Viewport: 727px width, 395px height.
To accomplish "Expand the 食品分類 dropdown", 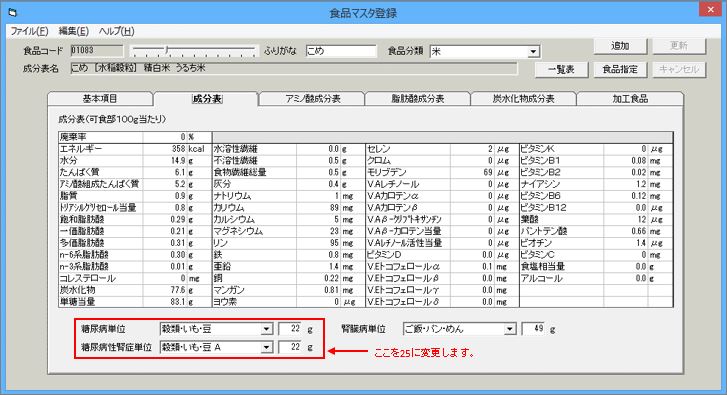I will tap(534, 51).
